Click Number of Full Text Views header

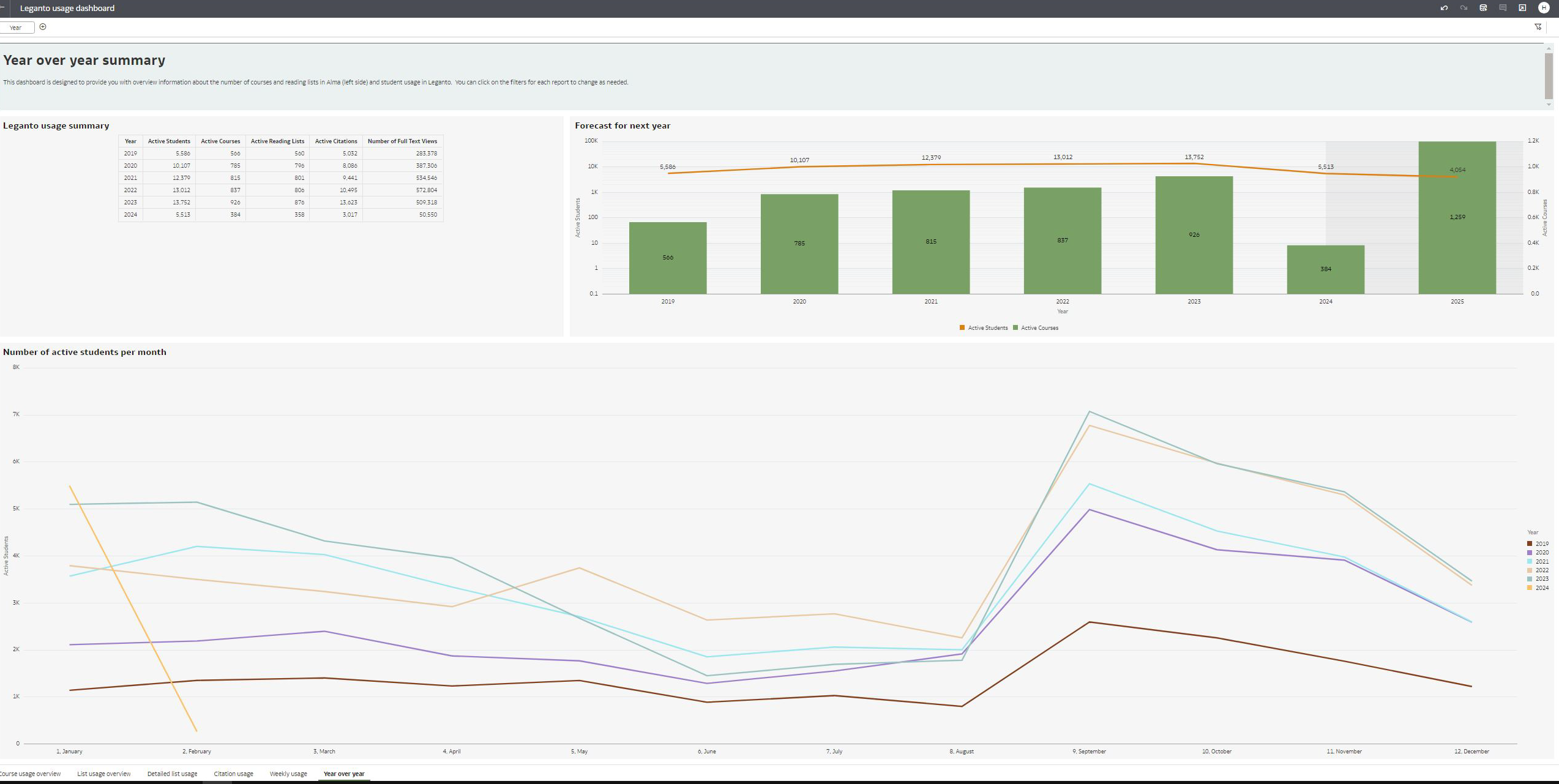pos(402,141)
